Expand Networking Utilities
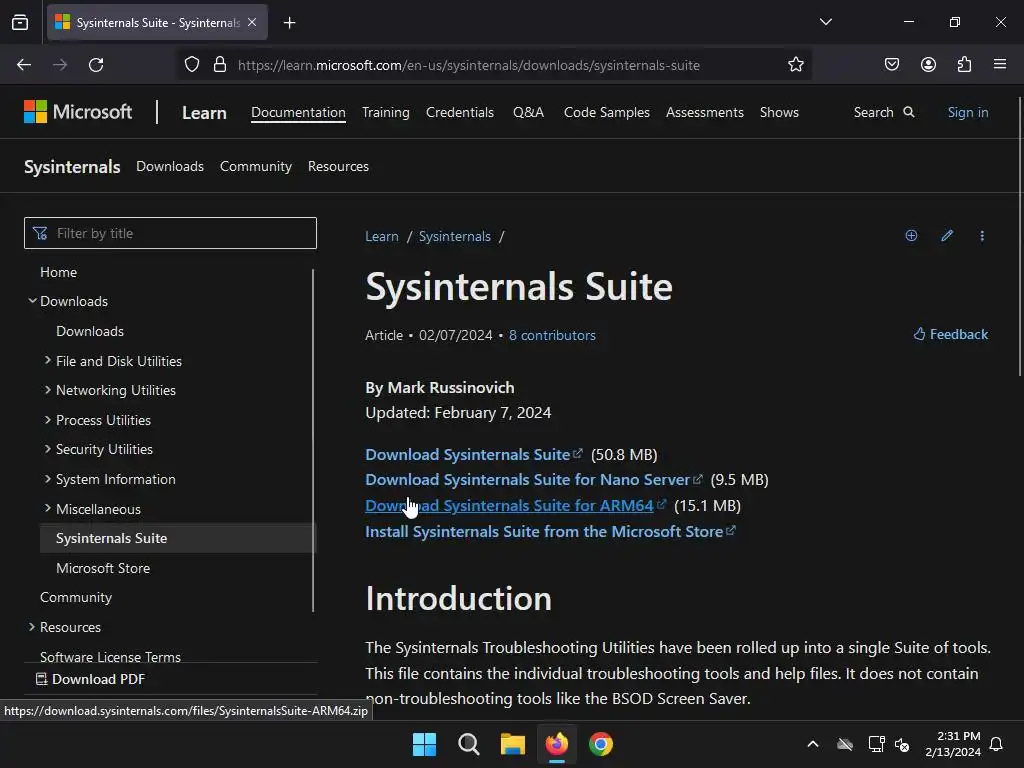 click(48, 390)
